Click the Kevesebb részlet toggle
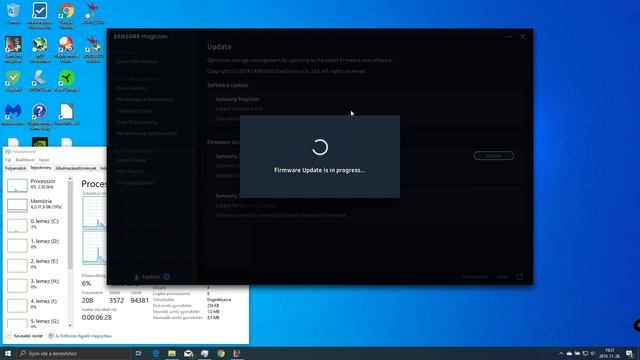 point(24,336)
